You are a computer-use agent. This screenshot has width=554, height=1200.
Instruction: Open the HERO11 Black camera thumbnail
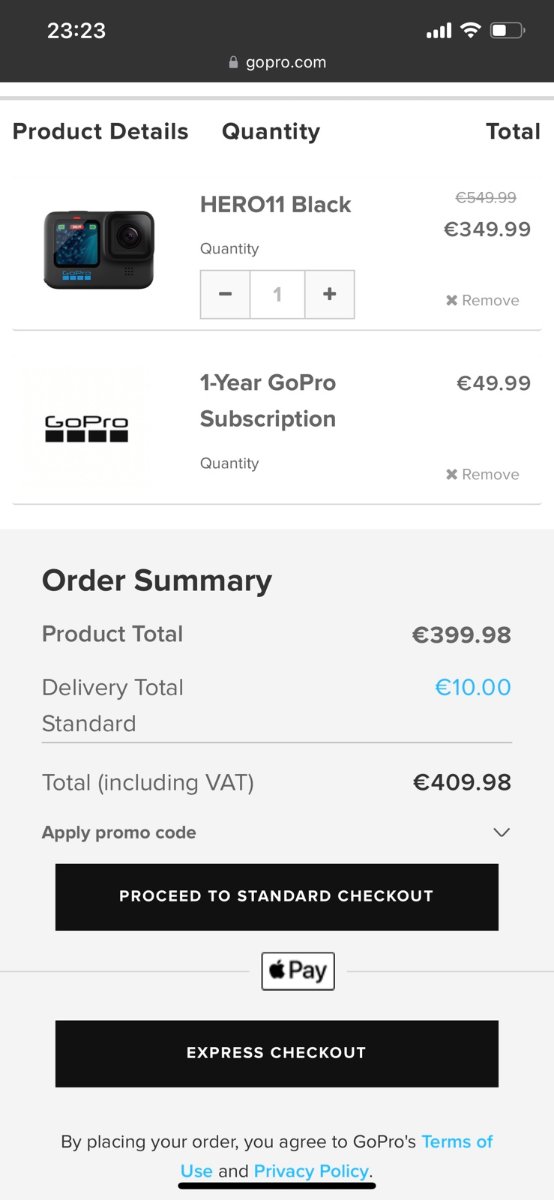pos(98,249)
